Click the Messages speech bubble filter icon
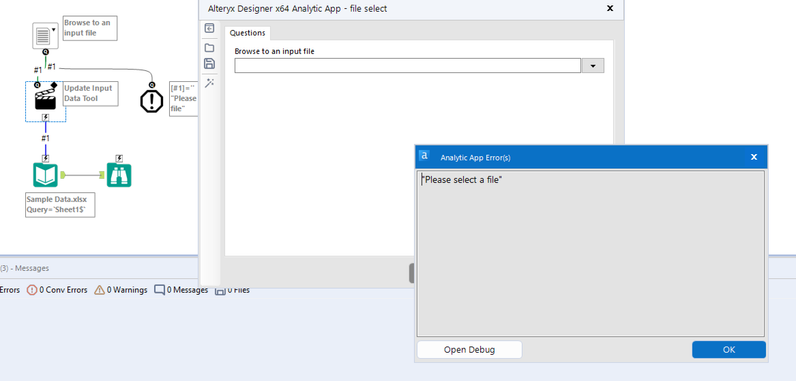Screen dimensions: 796x381 click(x=159, y=290)
